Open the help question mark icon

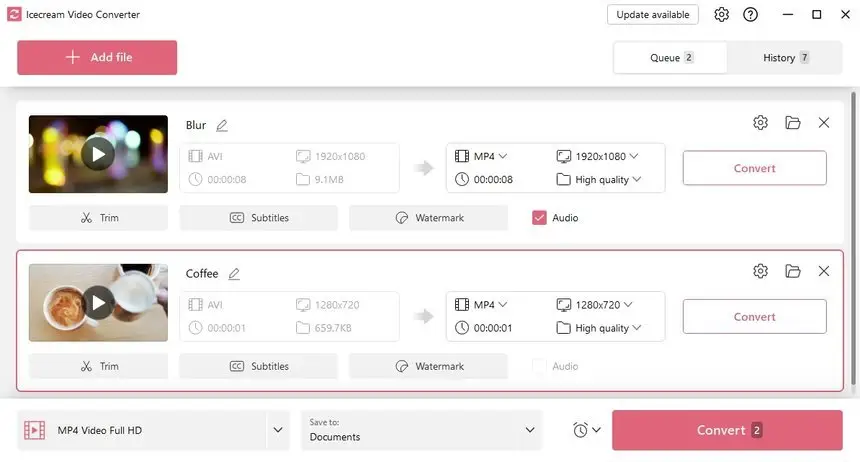pos(751,15)
